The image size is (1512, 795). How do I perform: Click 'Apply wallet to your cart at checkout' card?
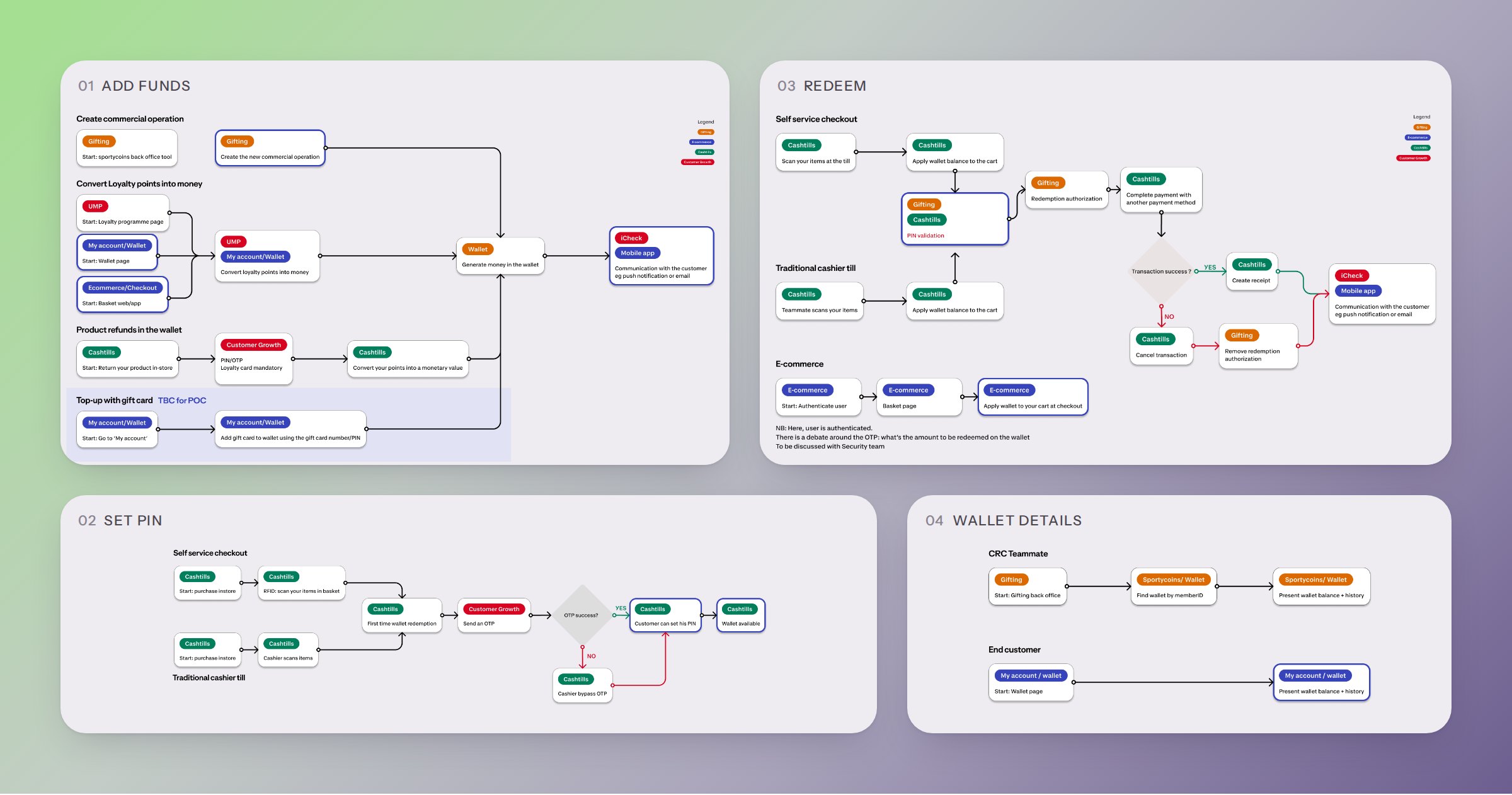click(1033, 397)
